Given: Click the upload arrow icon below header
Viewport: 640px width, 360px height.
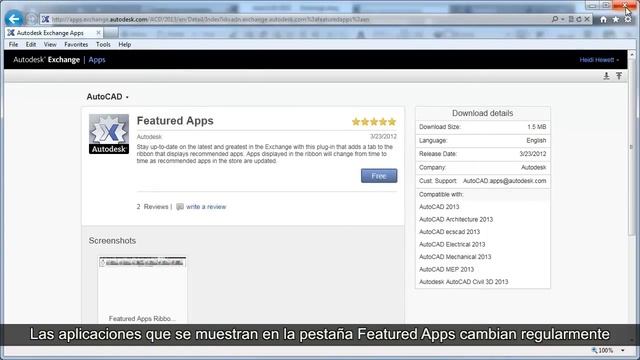Looking at the screenshot, I should pyautogui.click(x=619, y=76).
